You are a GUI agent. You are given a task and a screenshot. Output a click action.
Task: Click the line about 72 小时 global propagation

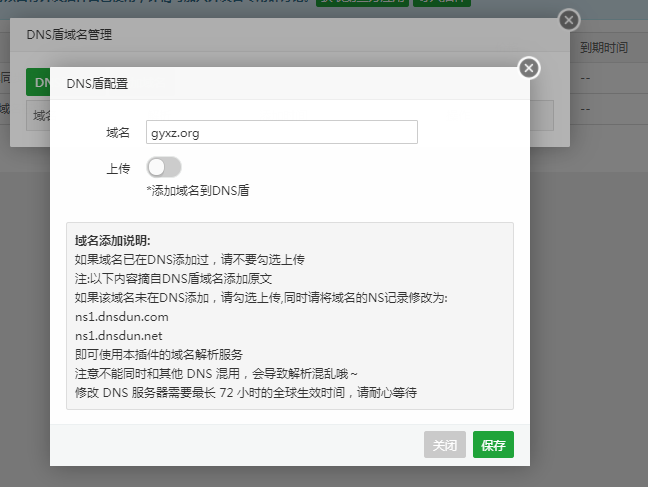point(246,393)
